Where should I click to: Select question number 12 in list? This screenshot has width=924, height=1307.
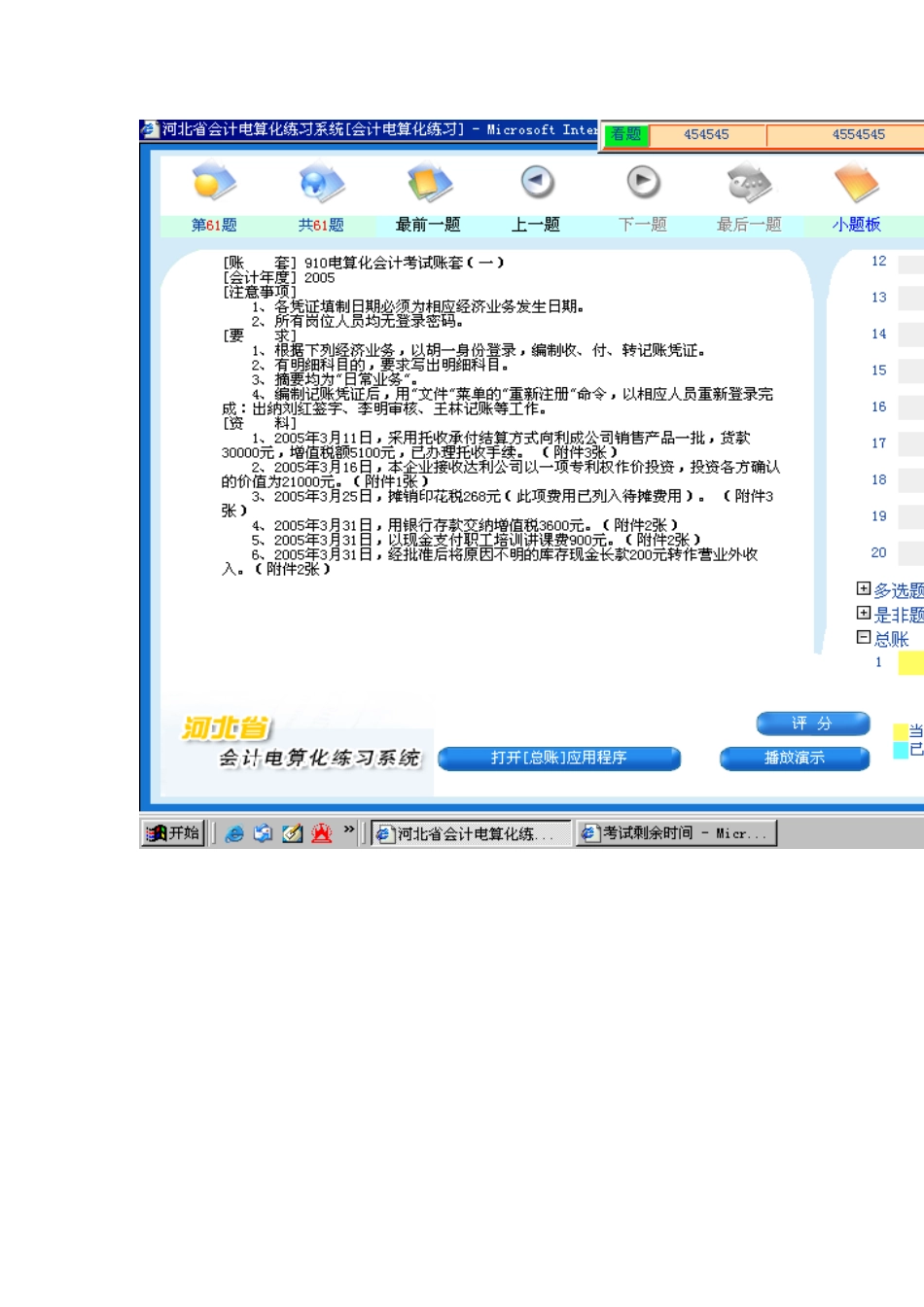coord(878,261)
